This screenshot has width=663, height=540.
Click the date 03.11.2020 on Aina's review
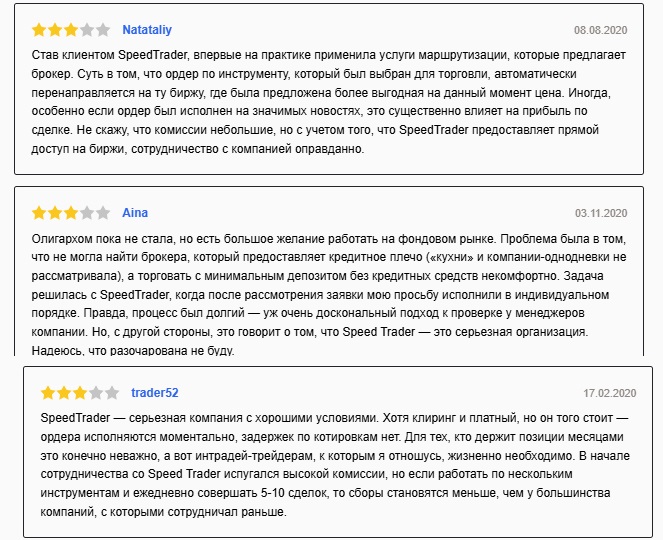[601, 213]
